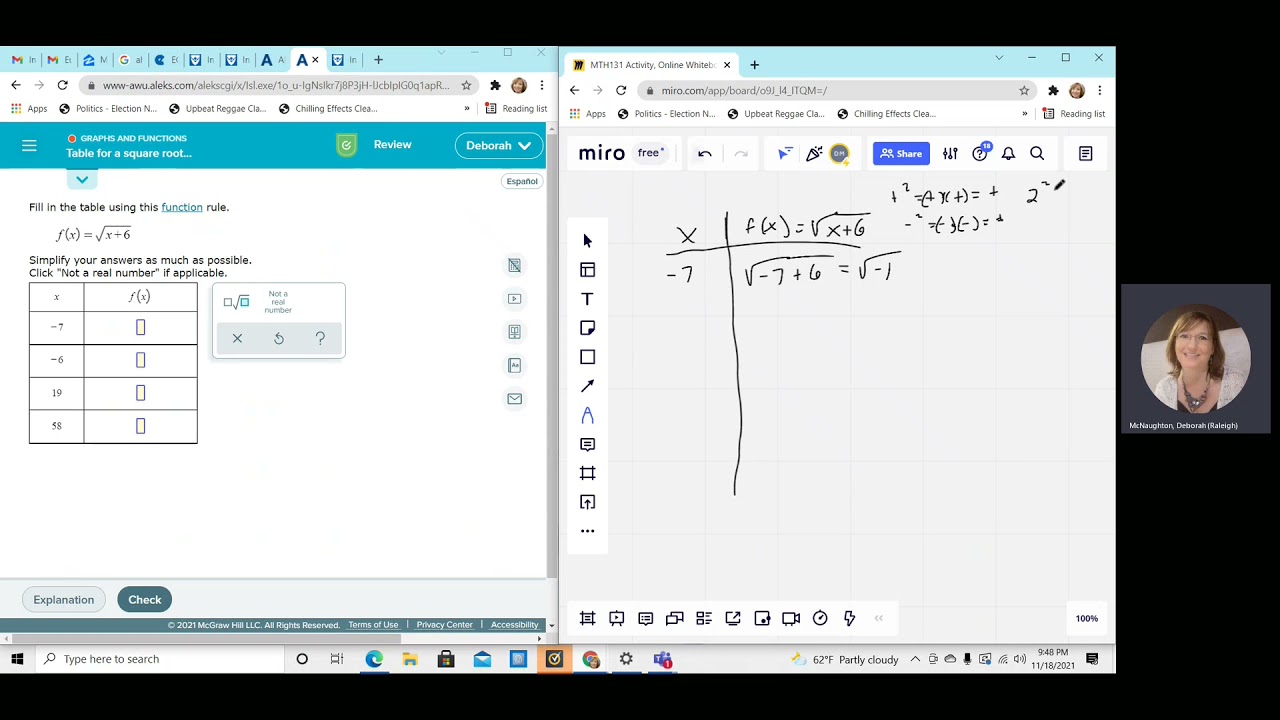Open the Miro templates tool
This screenshot has width=1280, height=720.
[587, 270]
